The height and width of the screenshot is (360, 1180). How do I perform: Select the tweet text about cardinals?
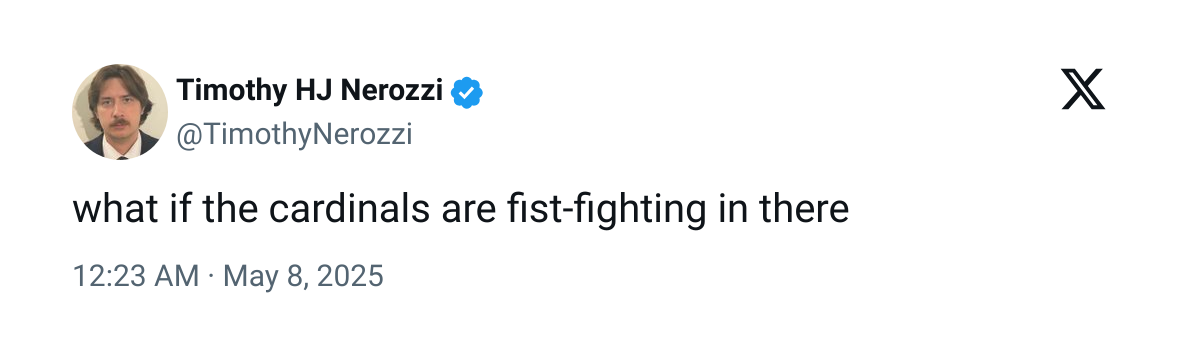461,209
